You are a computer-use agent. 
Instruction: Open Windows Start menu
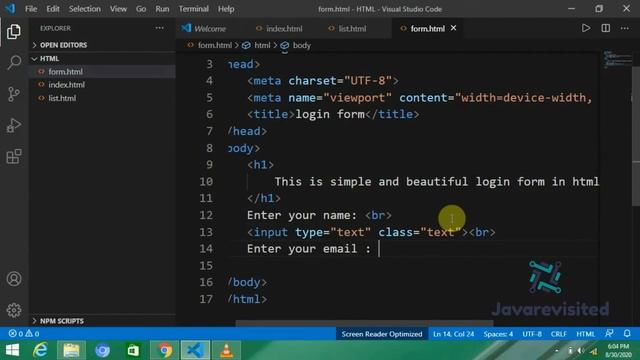pos(12,350)
